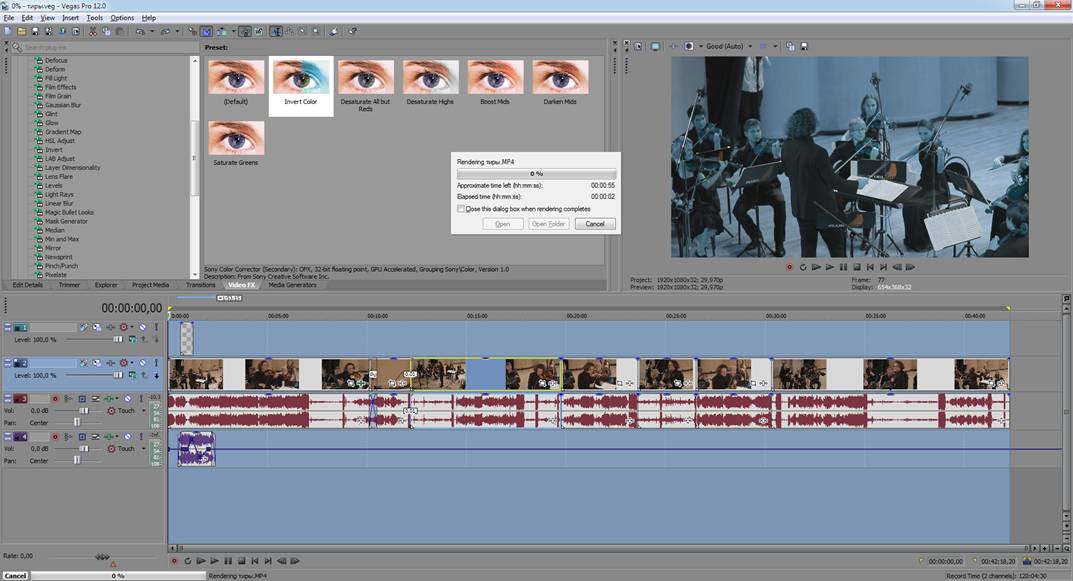This screenshot has height=581, width=1073.
Task: Solo audio track 3
Action: [x=141, y=399]
